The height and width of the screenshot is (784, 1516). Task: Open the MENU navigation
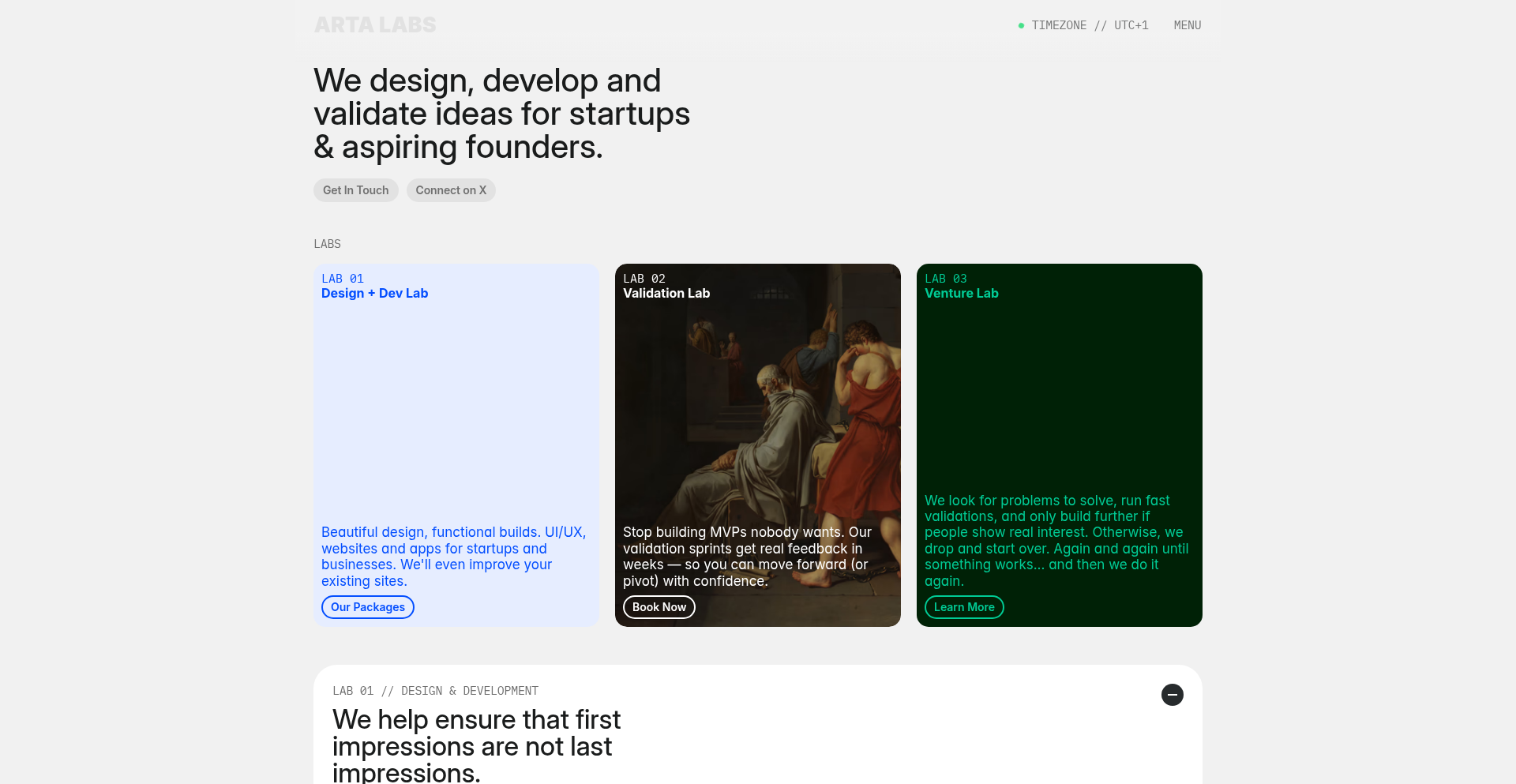(x=1188, y=25)
